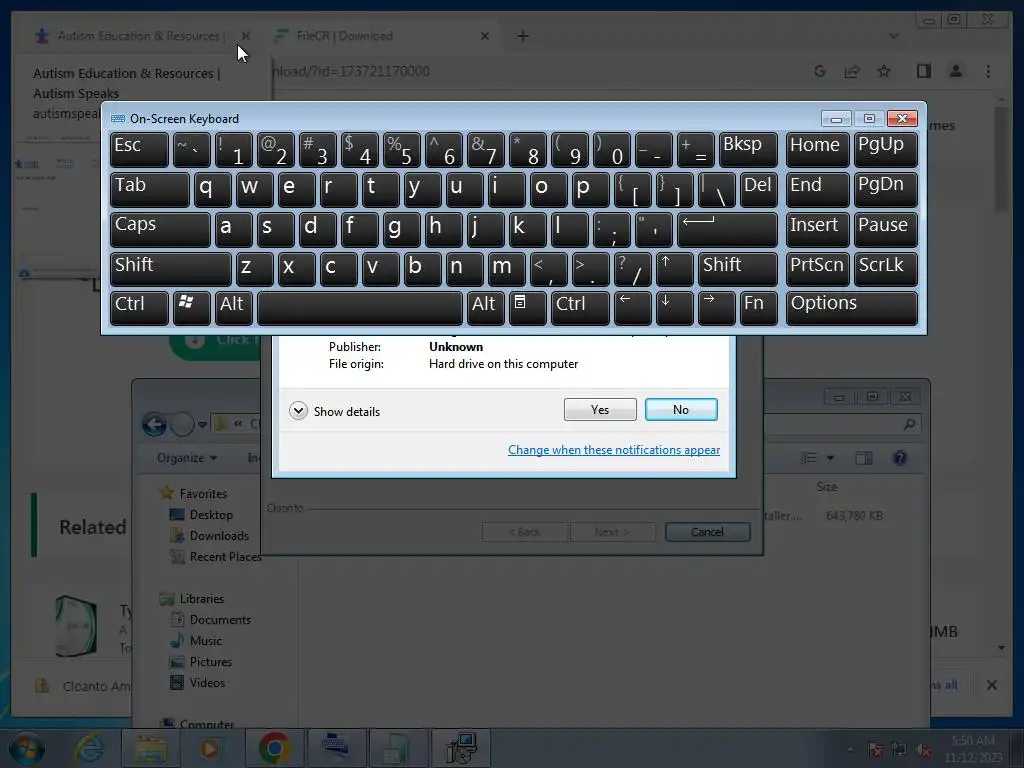Click the left arrow key on the keyboard
This screenshot has width=1024, height=768.
pos(632,308)
